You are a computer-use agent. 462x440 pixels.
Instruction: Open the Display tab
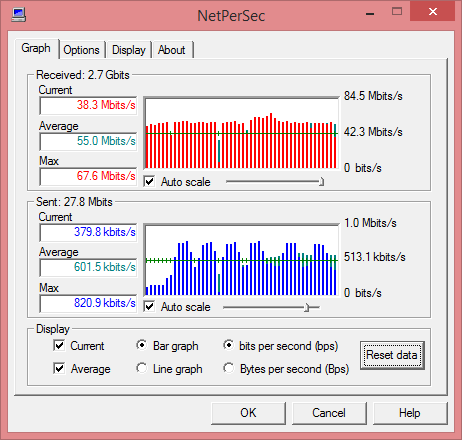129,50
